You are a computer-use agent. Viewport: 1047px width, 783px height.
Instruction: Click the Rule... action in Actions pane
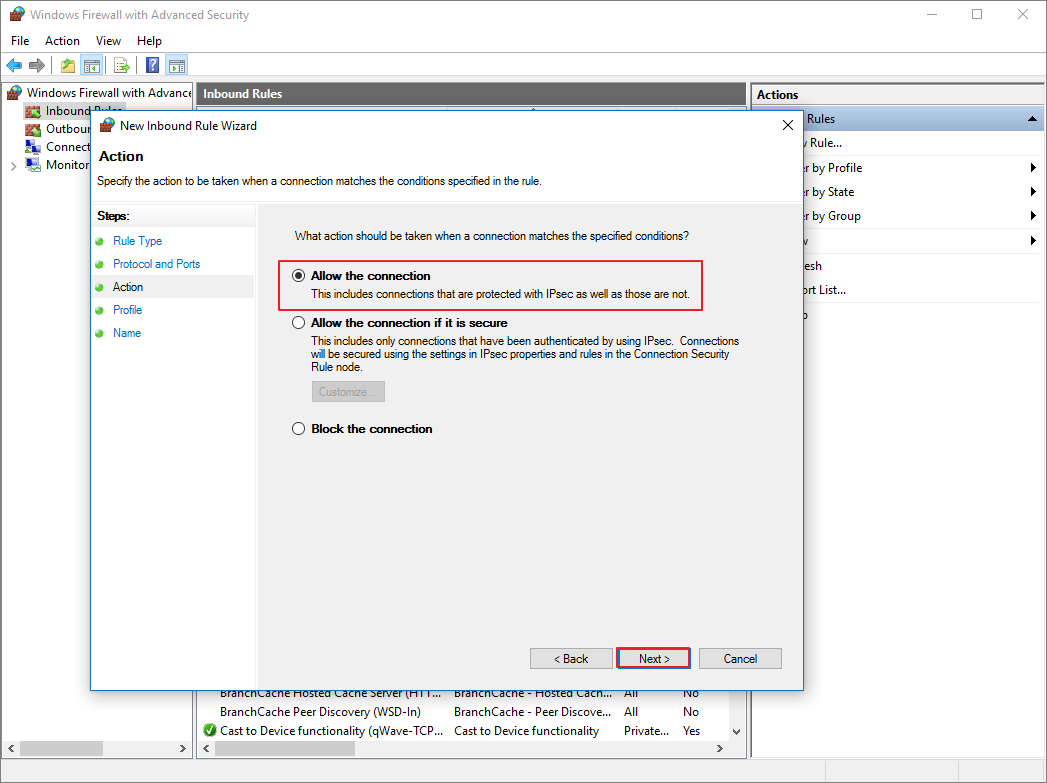coord(825,143)
